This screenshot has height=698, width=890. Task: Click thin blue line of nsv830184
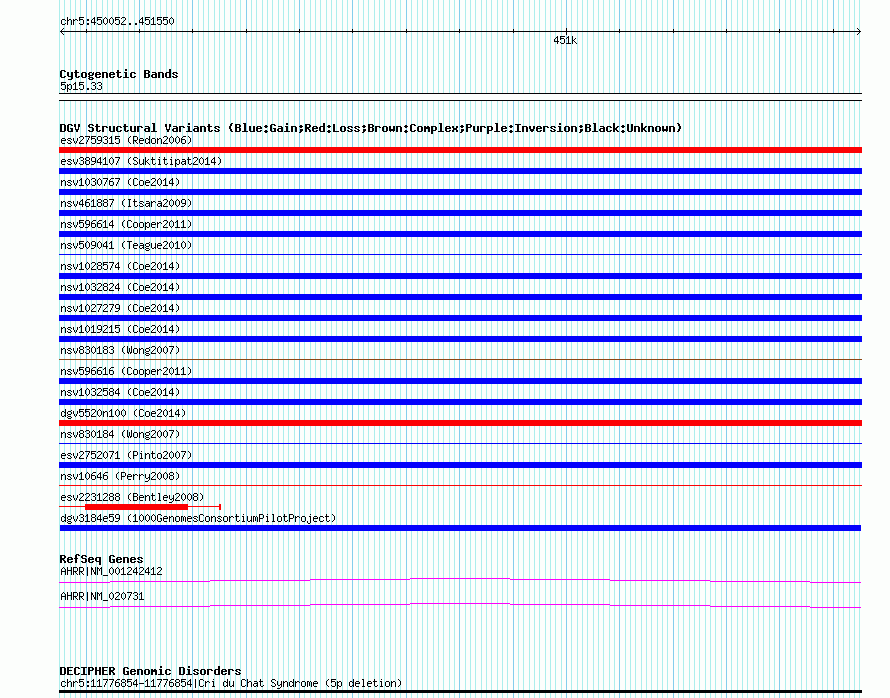point(460,444)
